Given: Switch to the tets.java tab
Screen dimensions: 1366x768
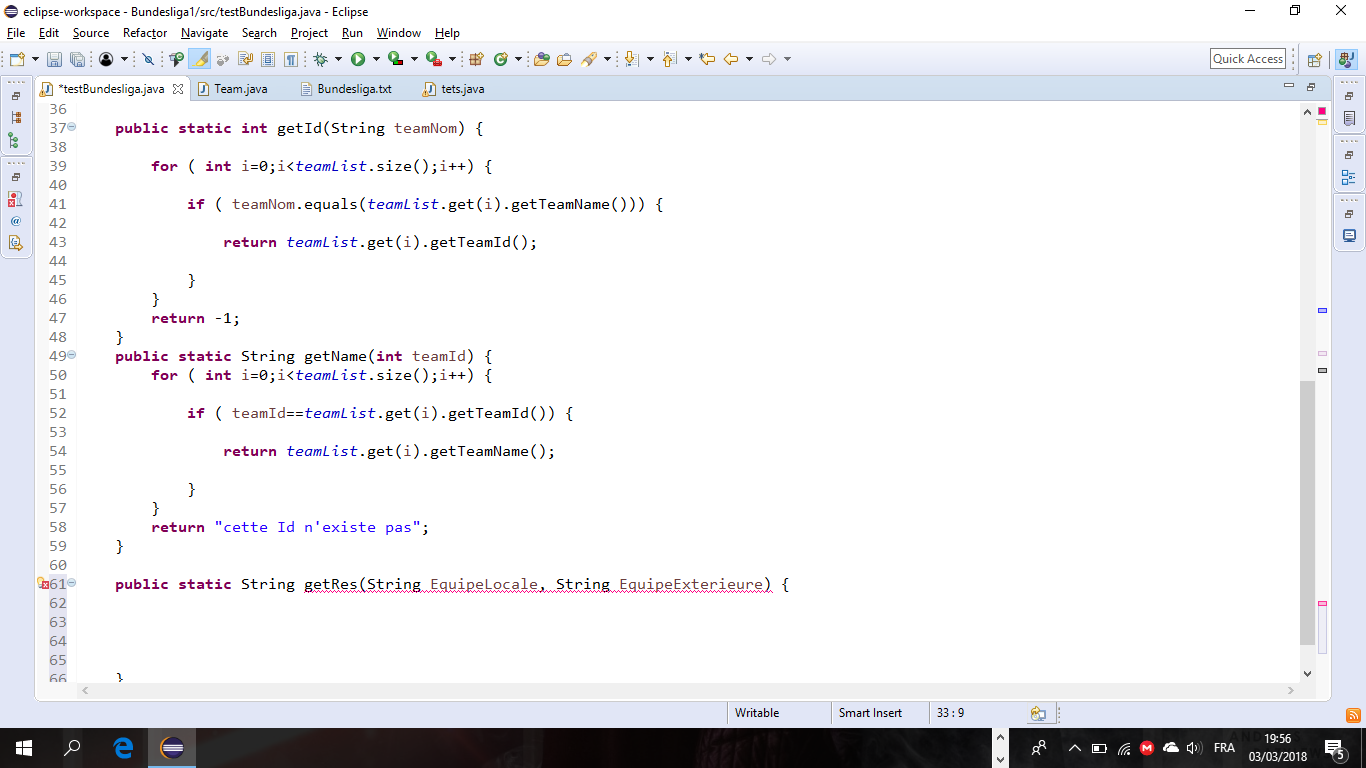Looking at the screenshot, I should [x=463, y=89].
